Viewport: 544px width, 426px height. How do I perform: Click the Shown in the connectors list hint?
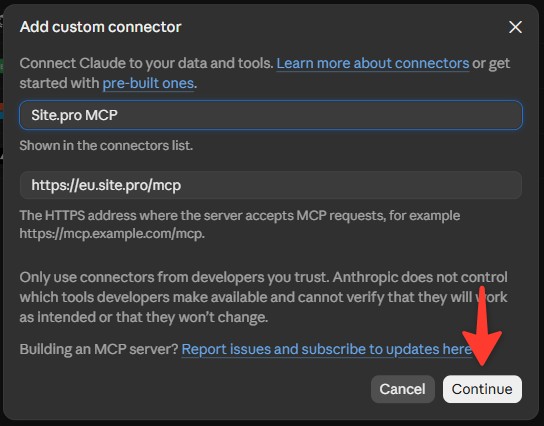[x=106, y=145]
